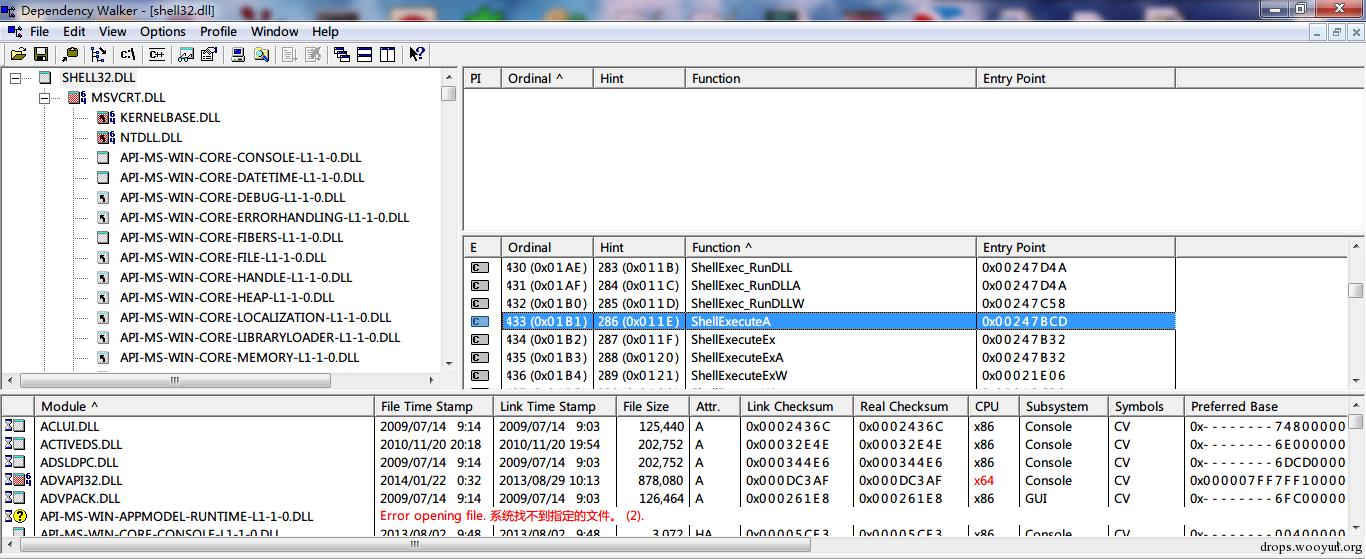Click the Tile Vertically toolbar icon
Screen dimensions: 1366x559
point(387,54)
